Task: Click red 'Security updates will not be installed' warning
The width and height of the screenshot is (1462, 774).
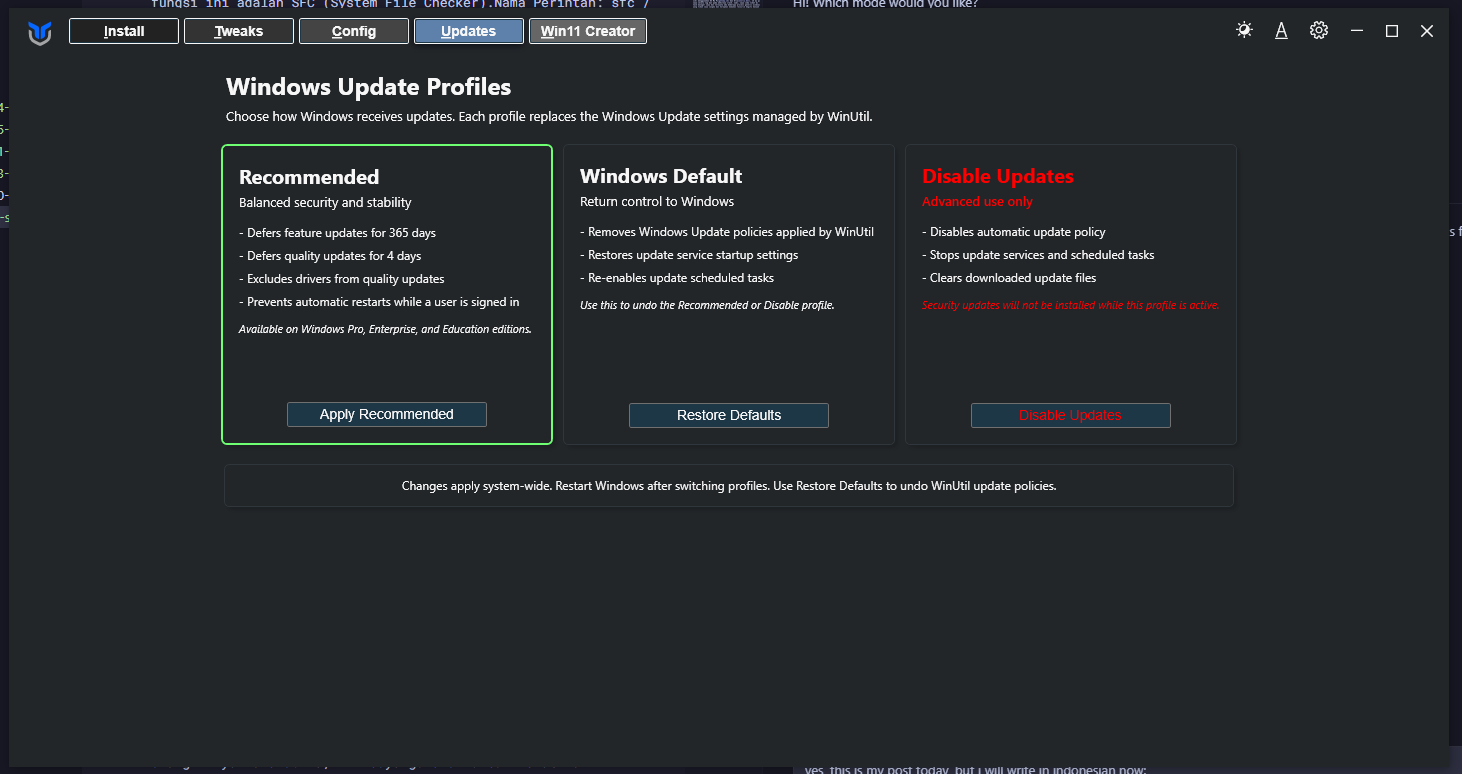Action: click(x=1071, y=305)
